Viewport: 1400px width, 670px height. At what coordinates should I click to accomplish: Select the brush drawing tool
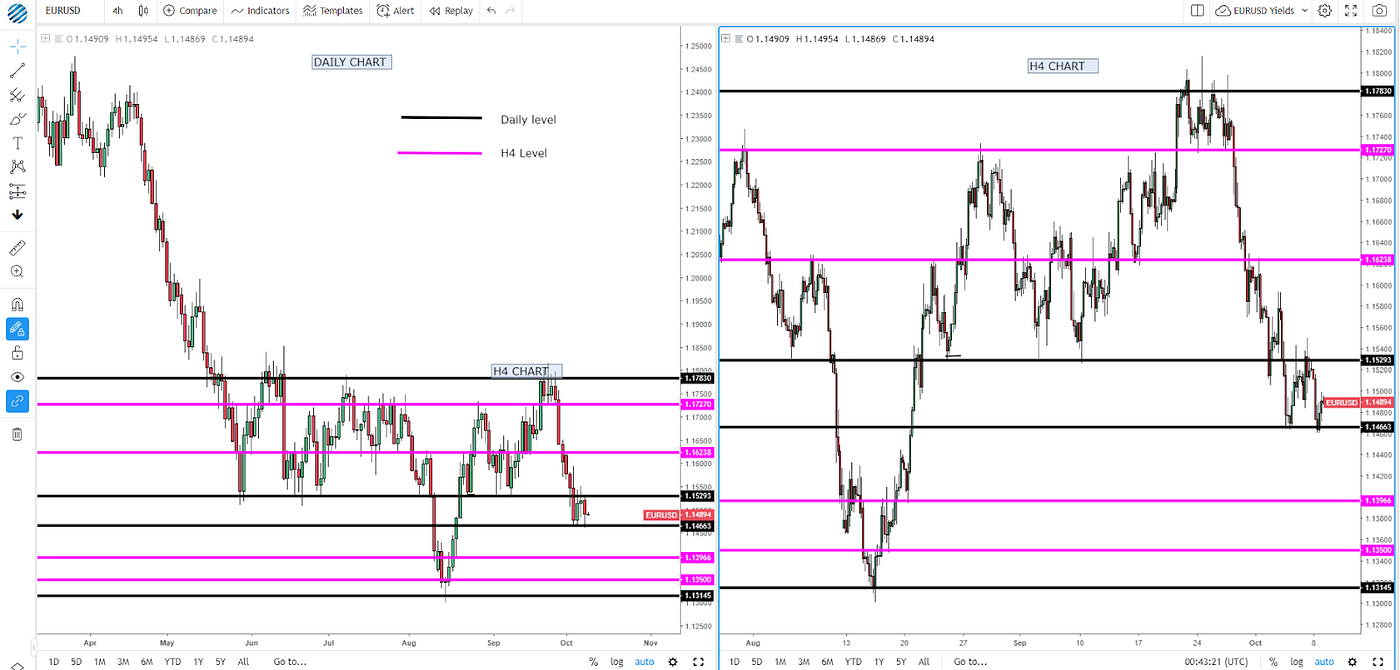pos(17,119)
